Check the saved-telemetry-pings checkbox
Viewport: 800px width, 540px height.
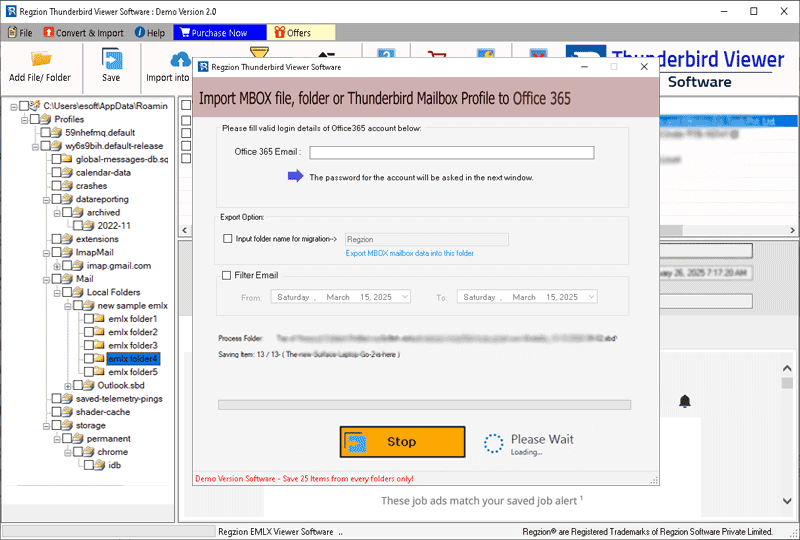click(x=56, y=398)
